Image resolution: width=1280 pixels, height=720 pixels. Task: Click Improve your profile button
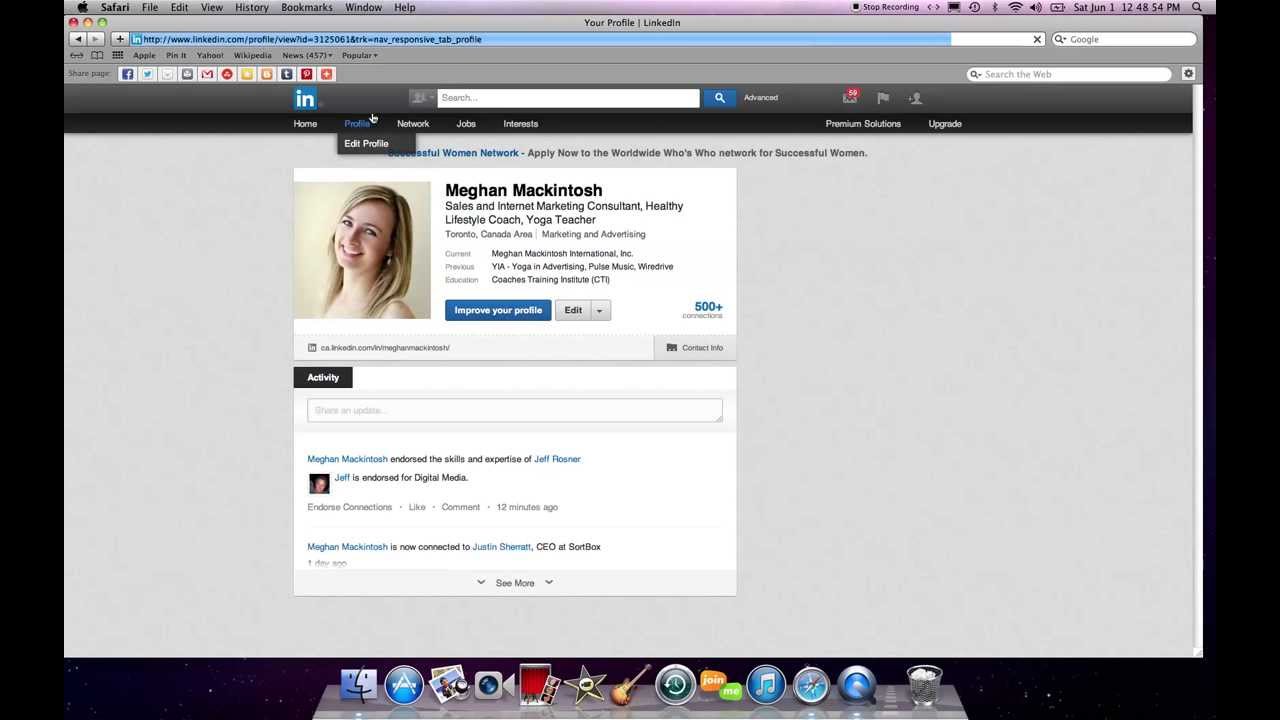(498, 310)
